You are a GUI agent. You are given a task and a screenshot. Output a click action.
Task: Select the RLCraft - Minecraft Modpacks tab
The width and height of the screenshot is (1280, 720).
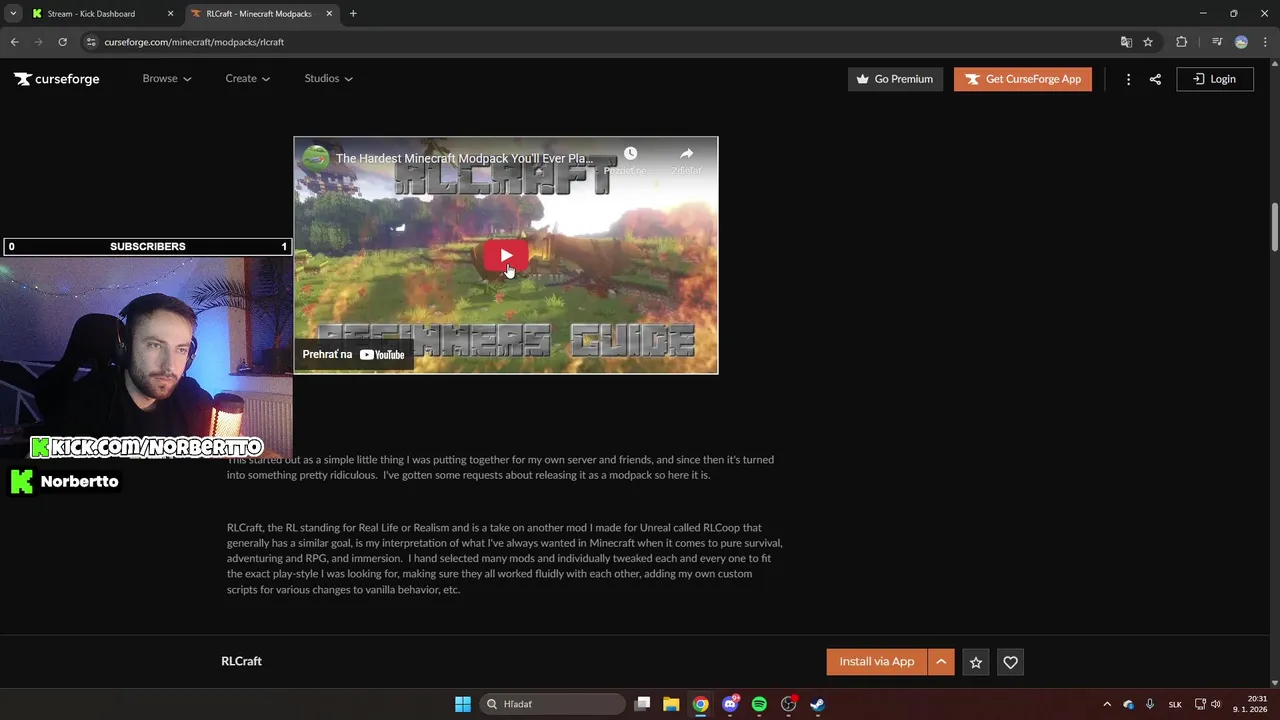coord(258,14)
